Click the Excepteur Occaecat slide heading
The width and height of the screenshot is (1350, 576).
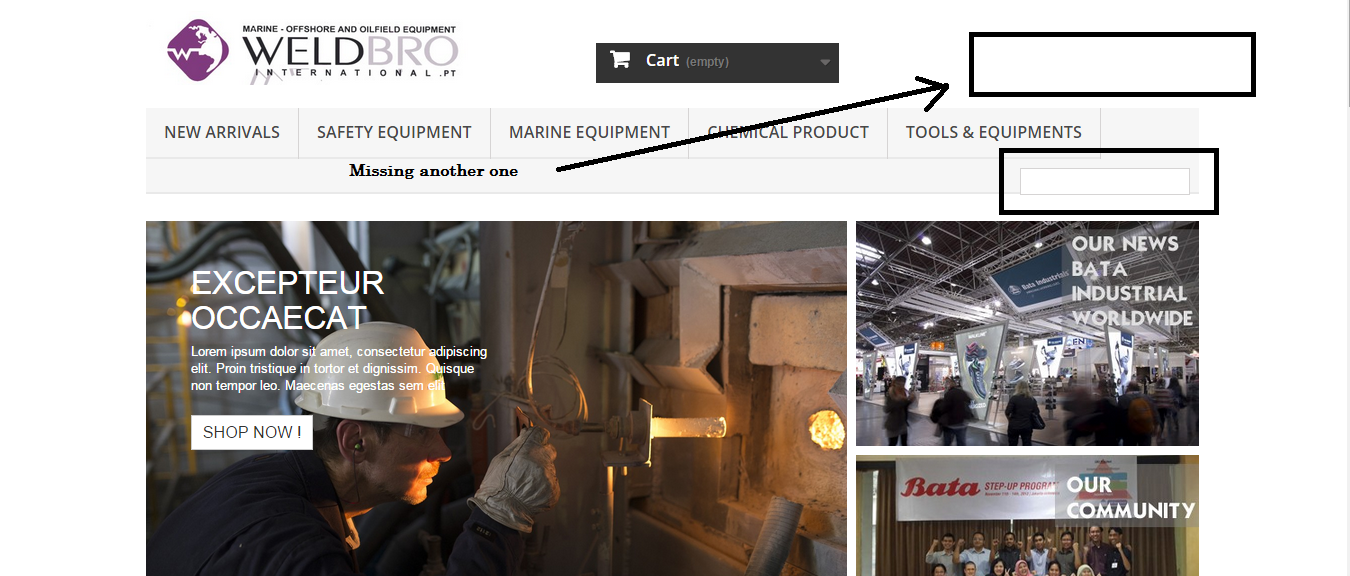(288, 300)
